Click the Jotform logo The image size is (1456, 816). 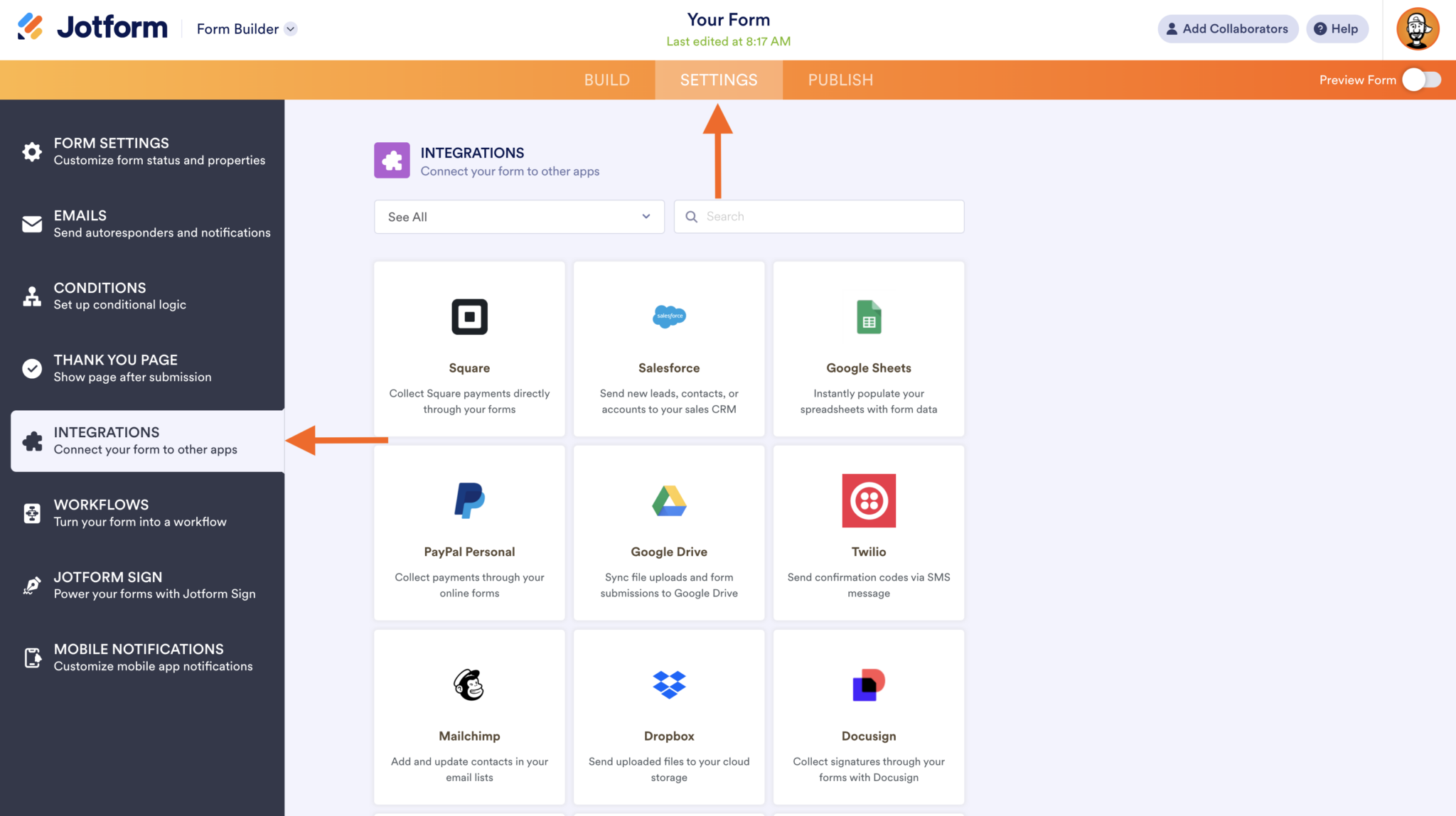91,27
